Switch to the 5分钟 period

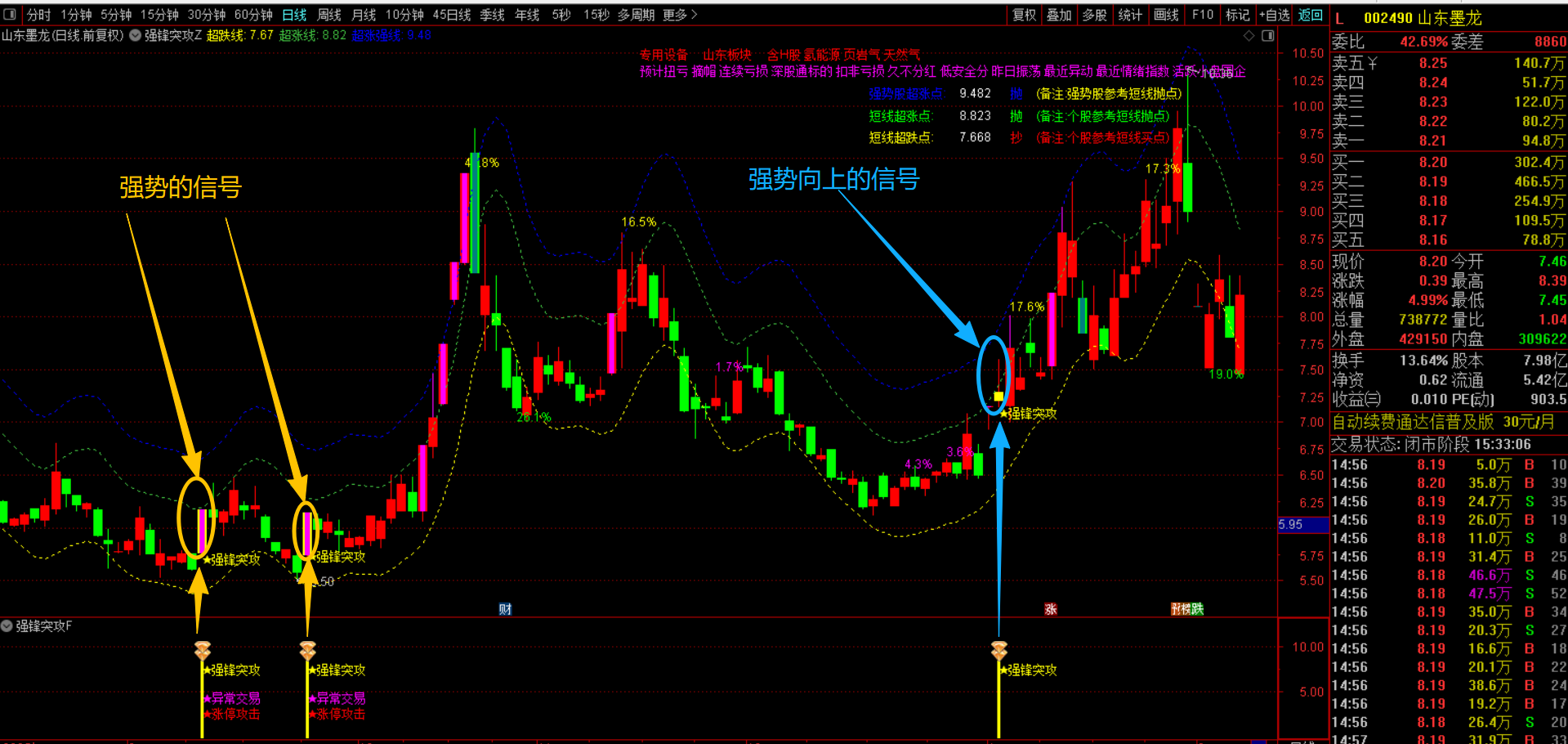point(116,15)
